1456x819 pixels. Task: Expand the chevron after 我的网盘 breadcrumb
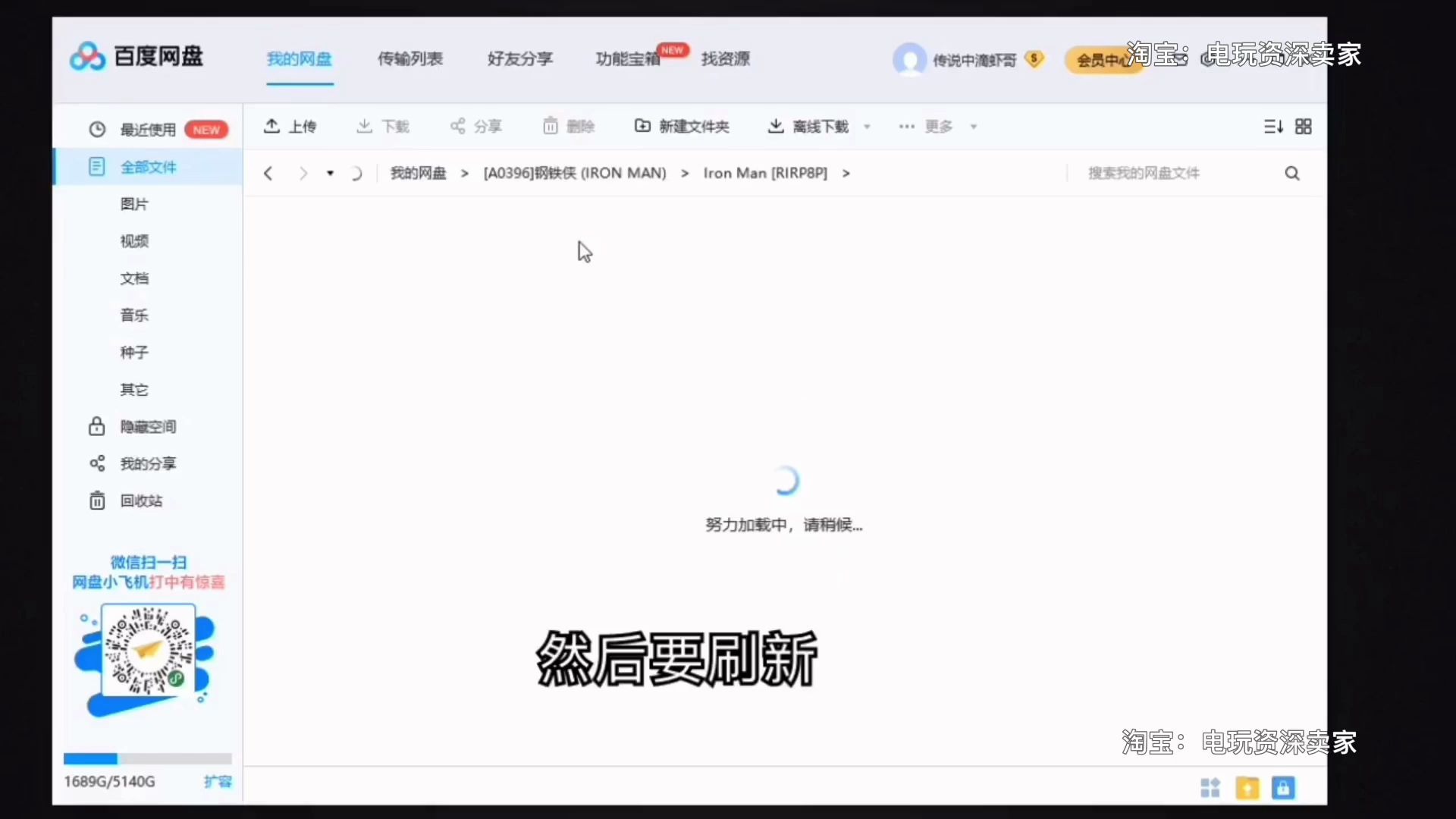tap(465, 174)
